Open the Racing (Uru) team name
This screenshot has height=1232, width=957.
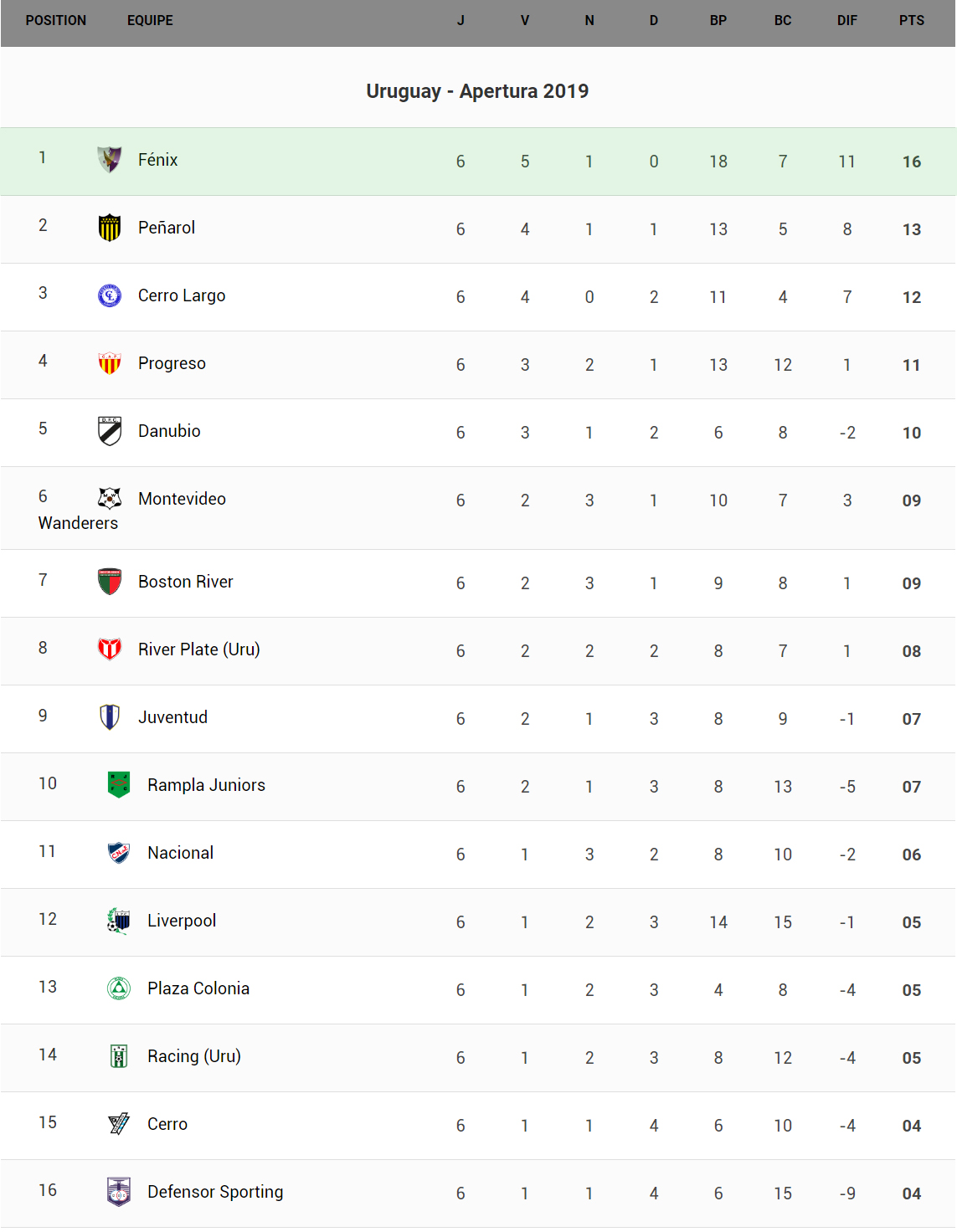[194, 1056]
